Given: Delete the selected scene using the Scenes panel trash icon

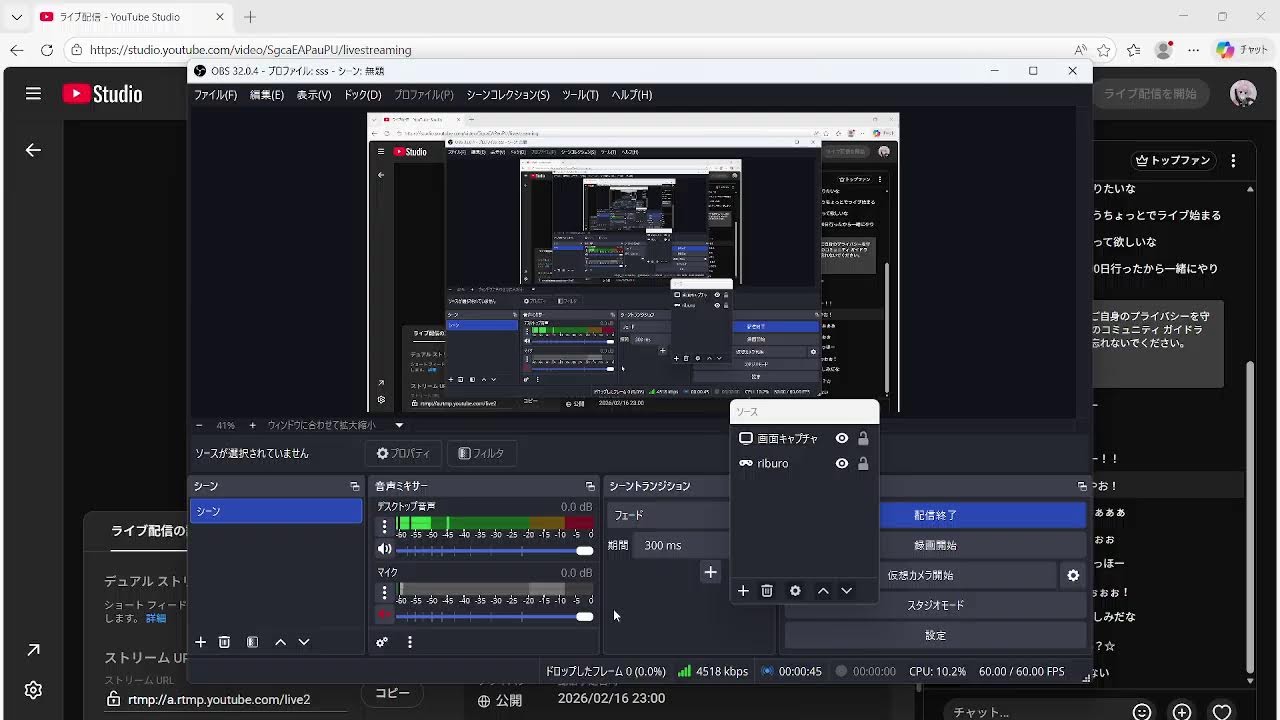Looking at the screenshot, I should click(x=224, y=642).
